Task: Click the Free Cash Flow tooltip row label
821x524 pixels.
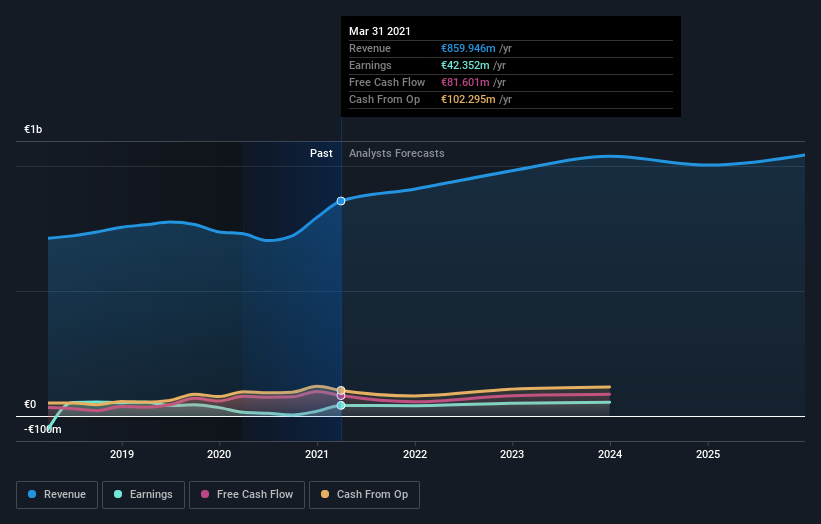Action: pos(387,82)
